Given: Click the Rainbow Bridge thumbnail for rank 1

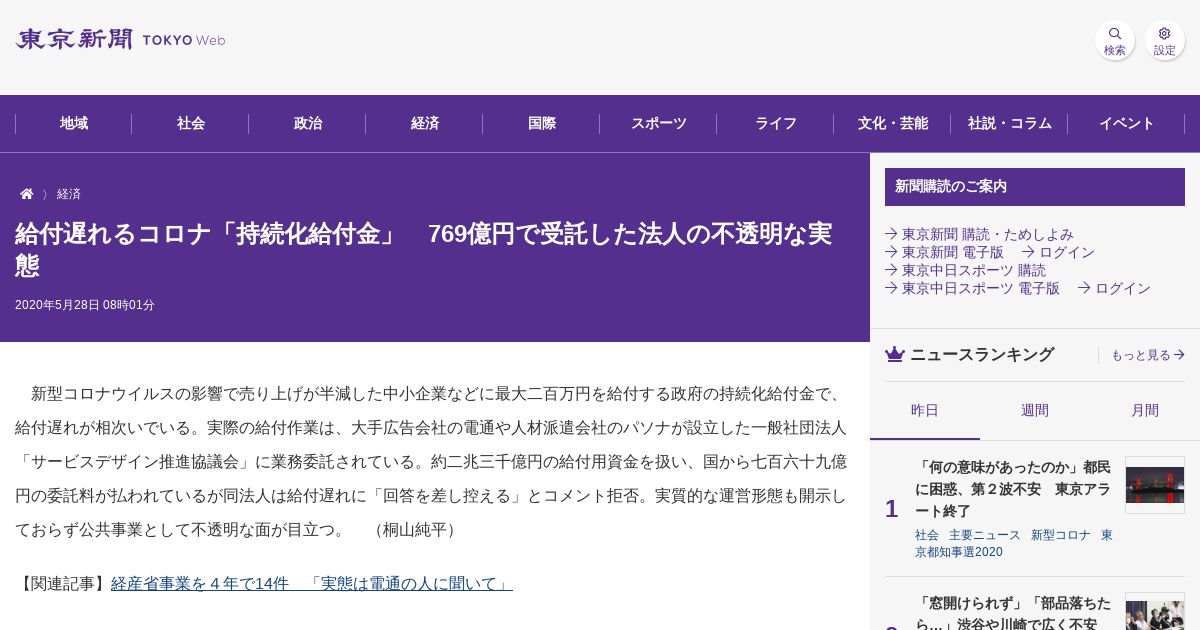Looking at the screenshot, I should coord(1155,485).
